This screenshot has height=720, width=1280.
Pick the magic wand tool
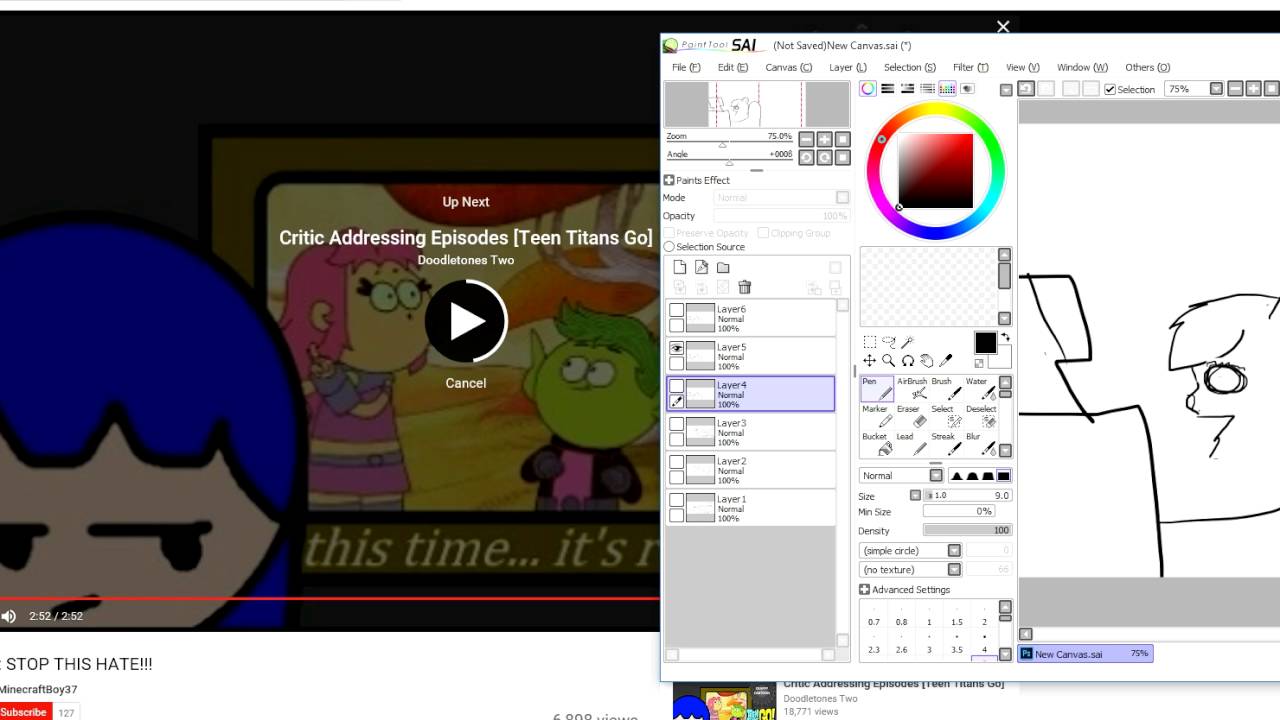[x=907, y=342]
